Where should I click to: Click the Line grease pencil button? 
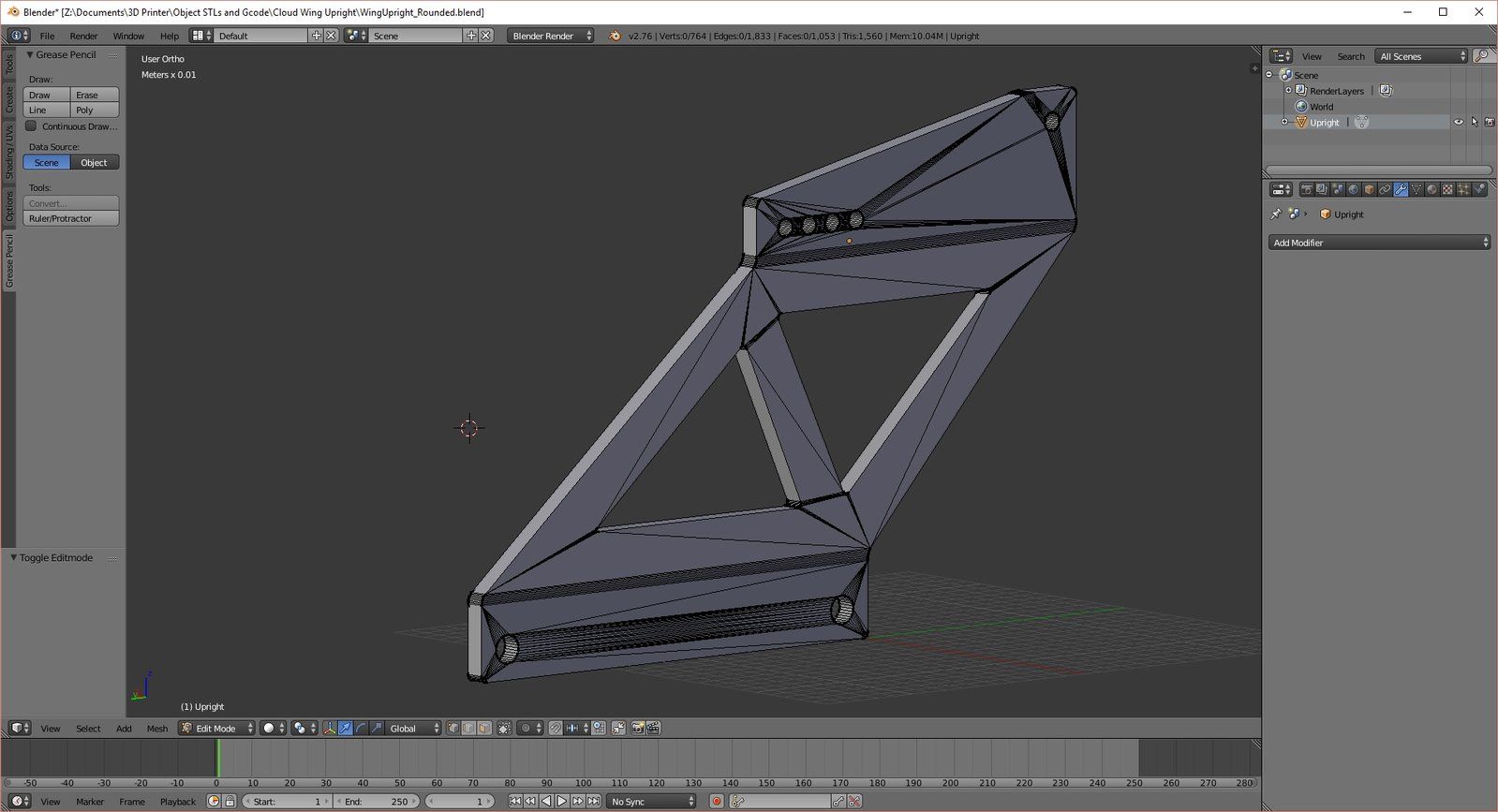click(47, 110)
